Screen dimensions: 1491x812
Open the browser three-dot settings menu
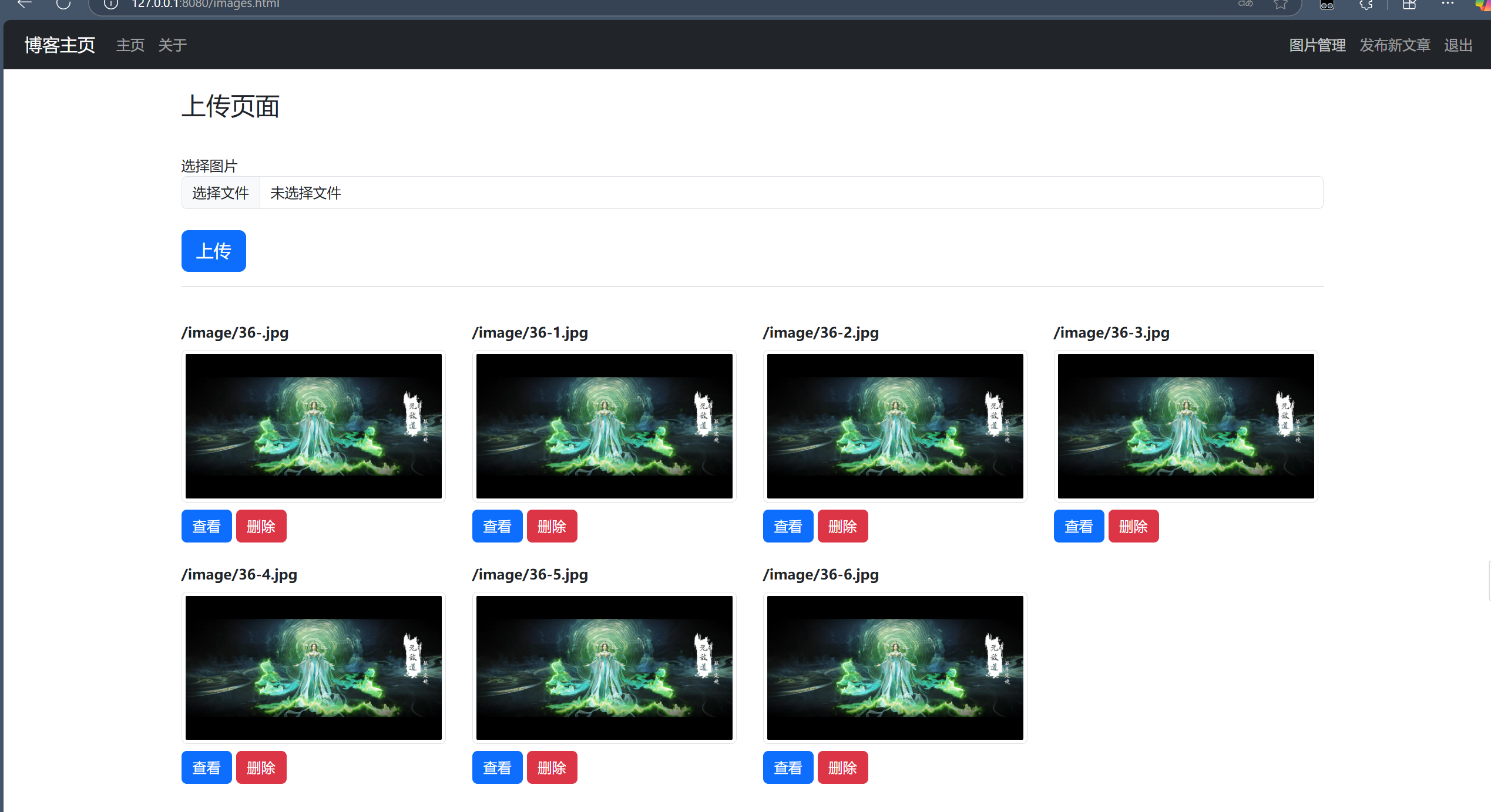(1448, 4)
